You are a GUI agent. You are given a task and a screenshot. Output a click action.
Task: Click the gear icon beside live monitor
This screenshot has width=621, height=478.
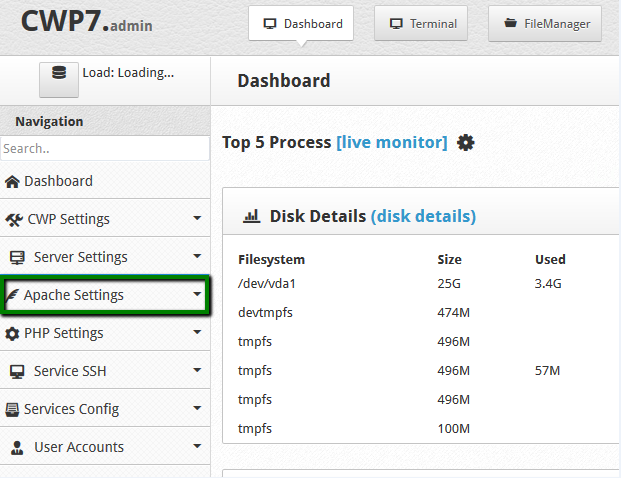(x=465, y=143)
